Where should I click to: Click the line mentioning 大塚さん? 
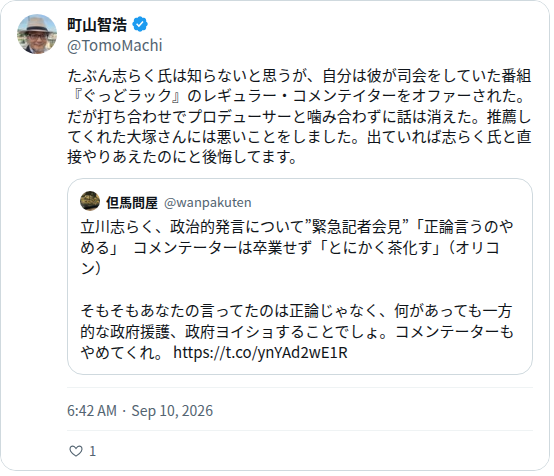pos(300,137)
